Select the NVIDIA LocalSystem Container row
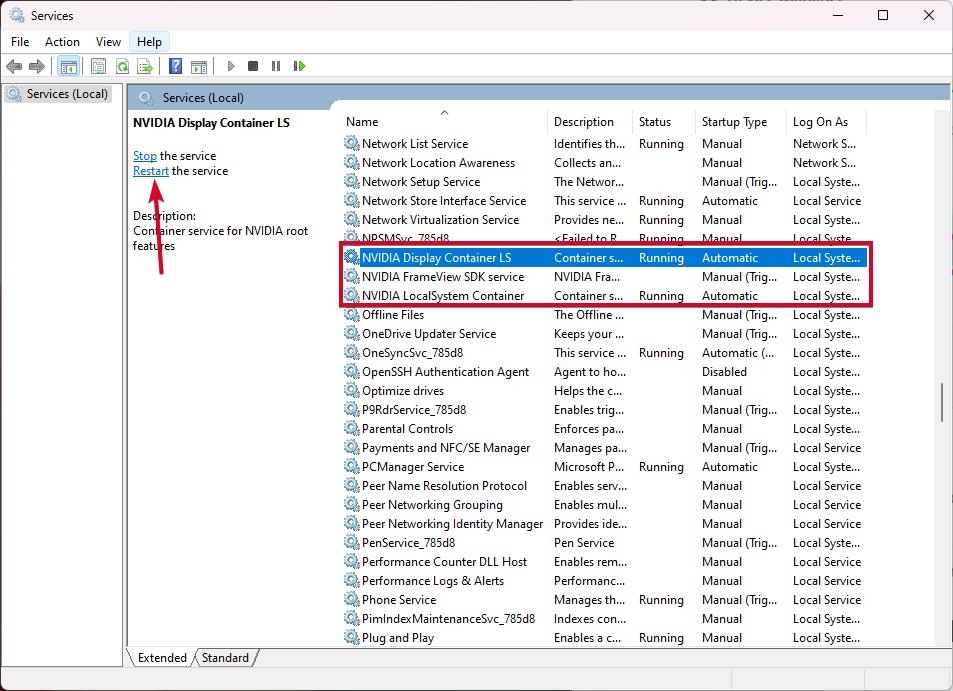The height and width of the screenshot is (691, 953). click(605, 295)
